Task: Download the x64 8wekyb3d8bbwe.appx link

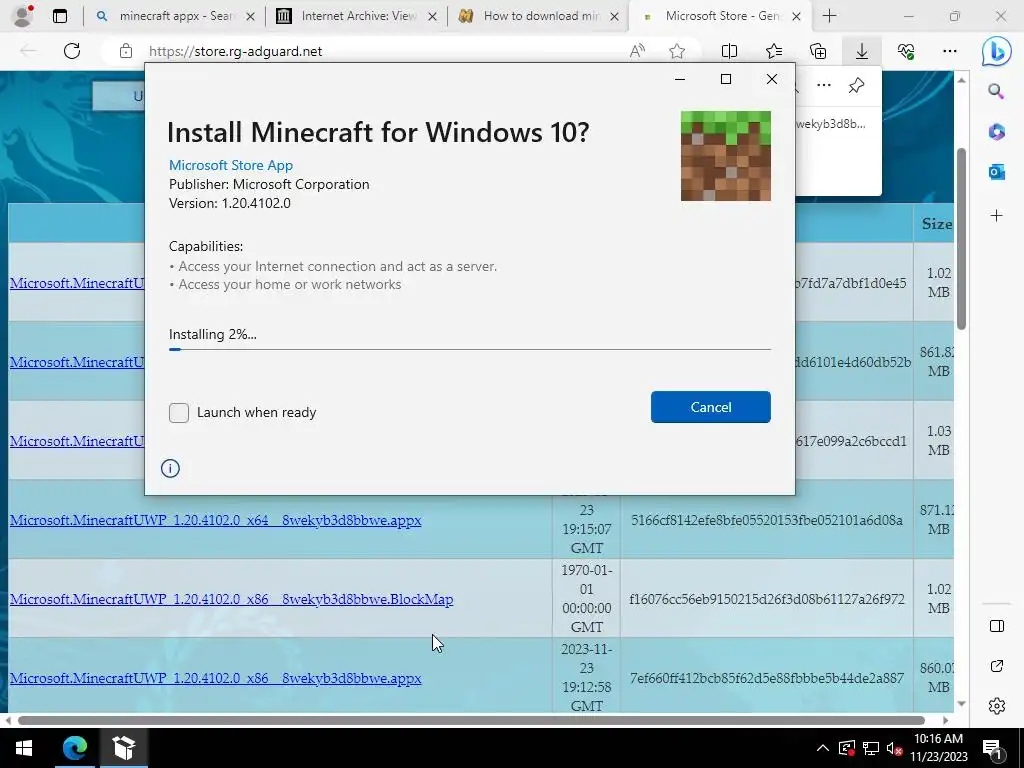Action: pyautogui.click(x=216, y=520)
